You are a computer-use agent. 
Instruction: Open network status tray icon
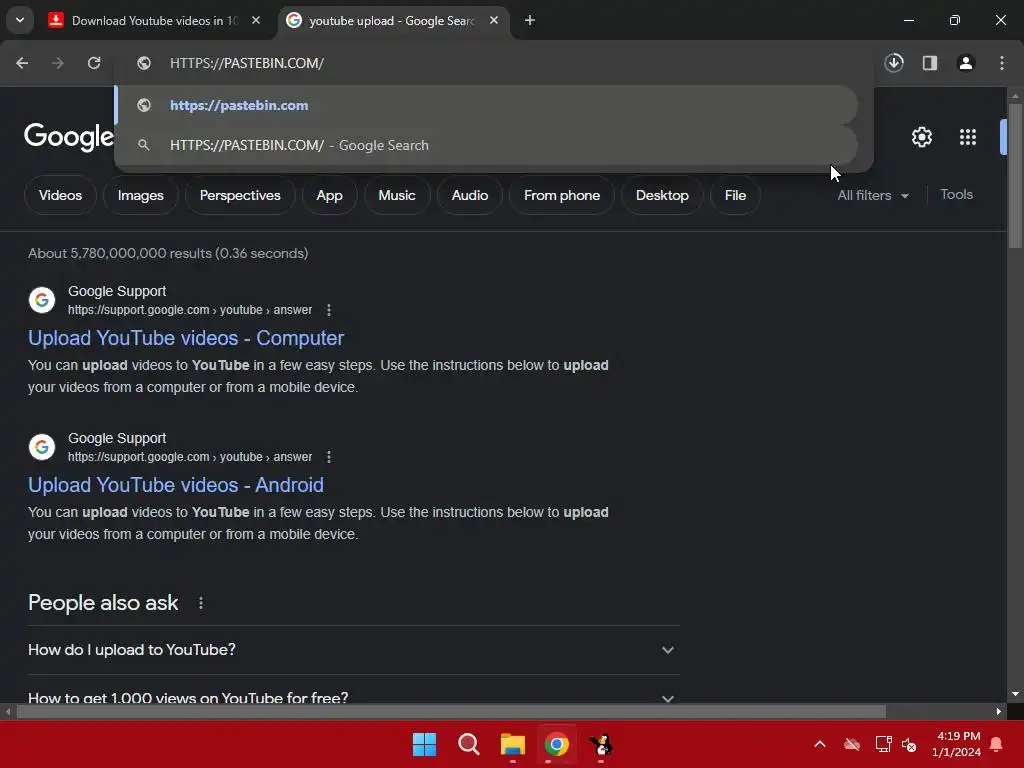point(883,744)
